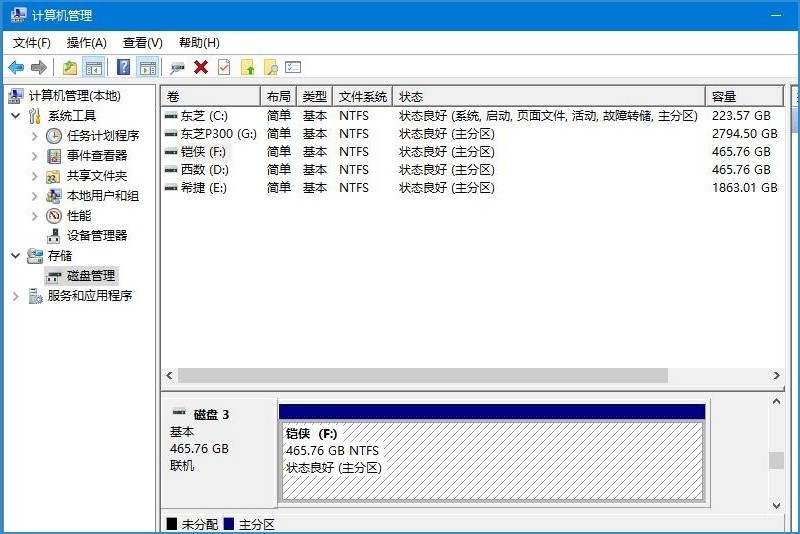
Task: Sort by the 类型 column header
Action: (315, 96)
